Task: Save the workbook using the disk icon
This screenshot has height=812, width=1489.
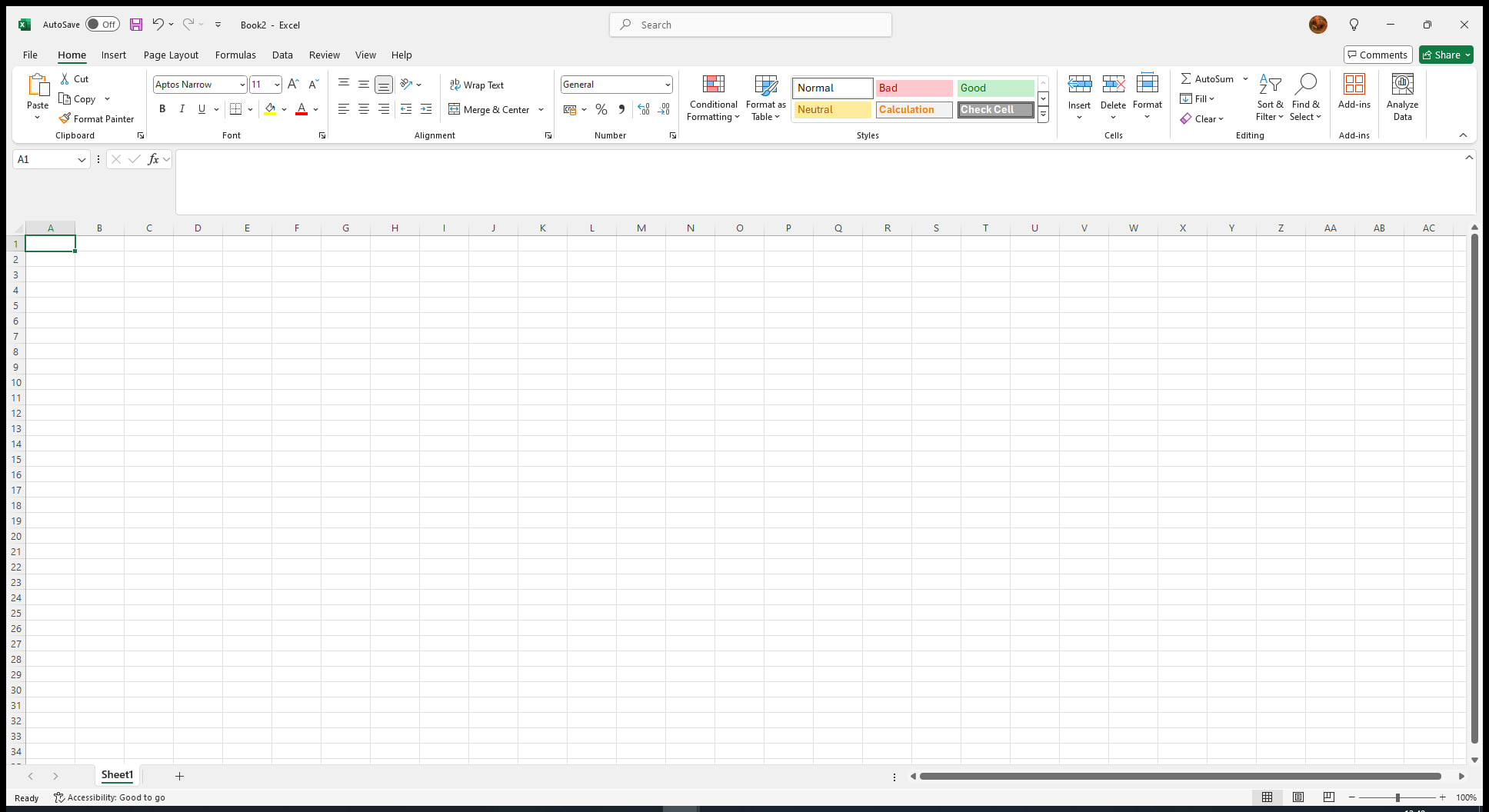Action: pyautogui.click(x=135, y=25)
